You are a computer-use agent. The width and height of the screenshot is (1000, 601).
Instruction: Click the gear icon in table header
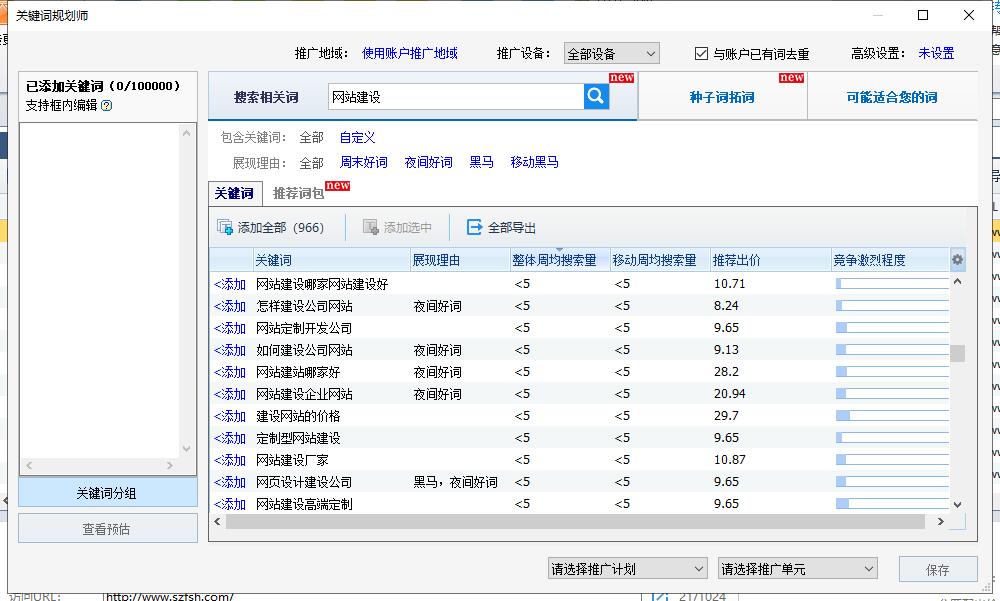tap(957, 260)
